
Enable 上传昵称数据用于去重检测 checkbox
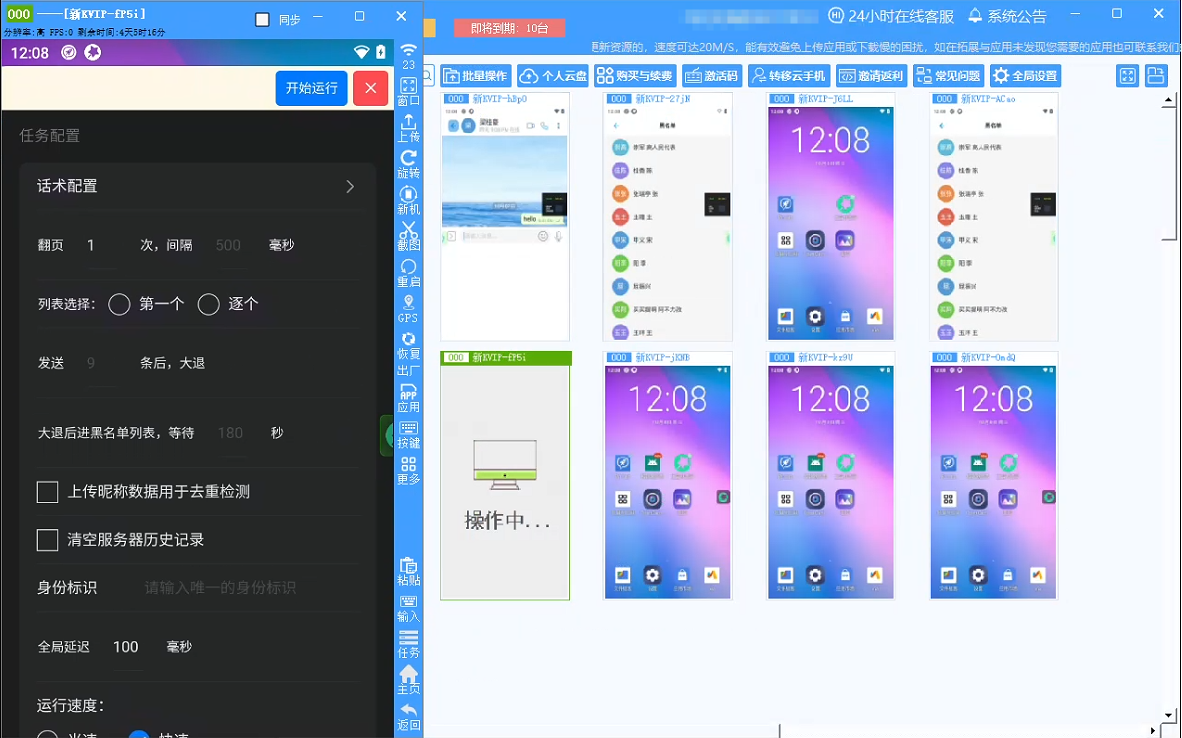pos(47,492)
